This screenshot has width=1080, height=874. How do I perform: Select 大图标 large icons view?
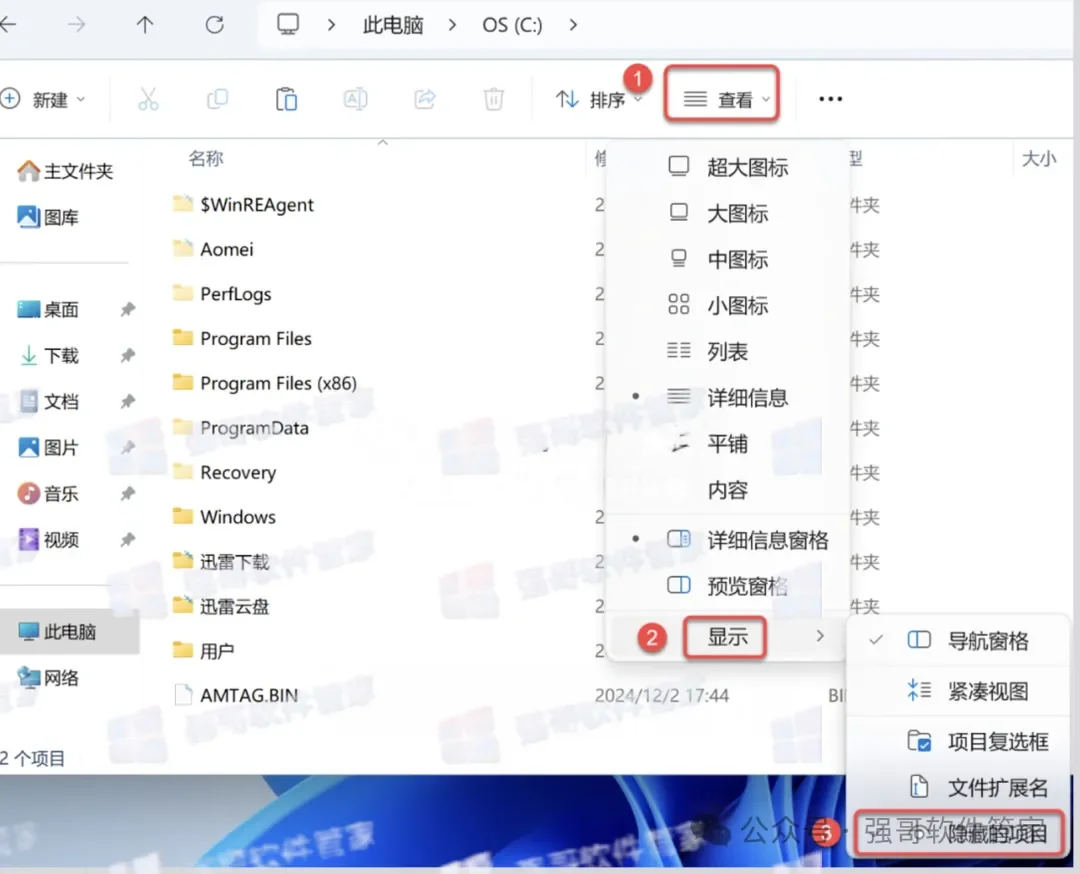727,214
